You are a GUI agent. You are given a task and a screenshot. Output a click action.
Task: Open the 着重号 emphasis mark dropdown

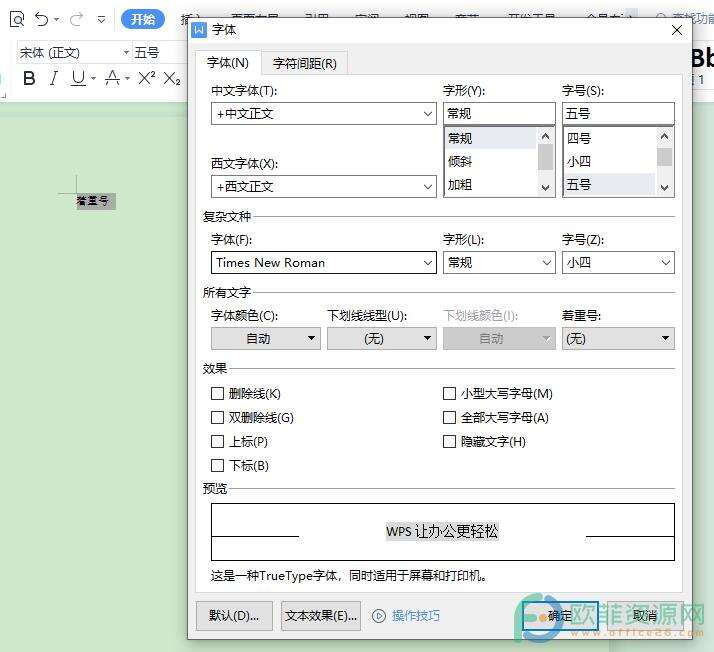pos(617,339)
